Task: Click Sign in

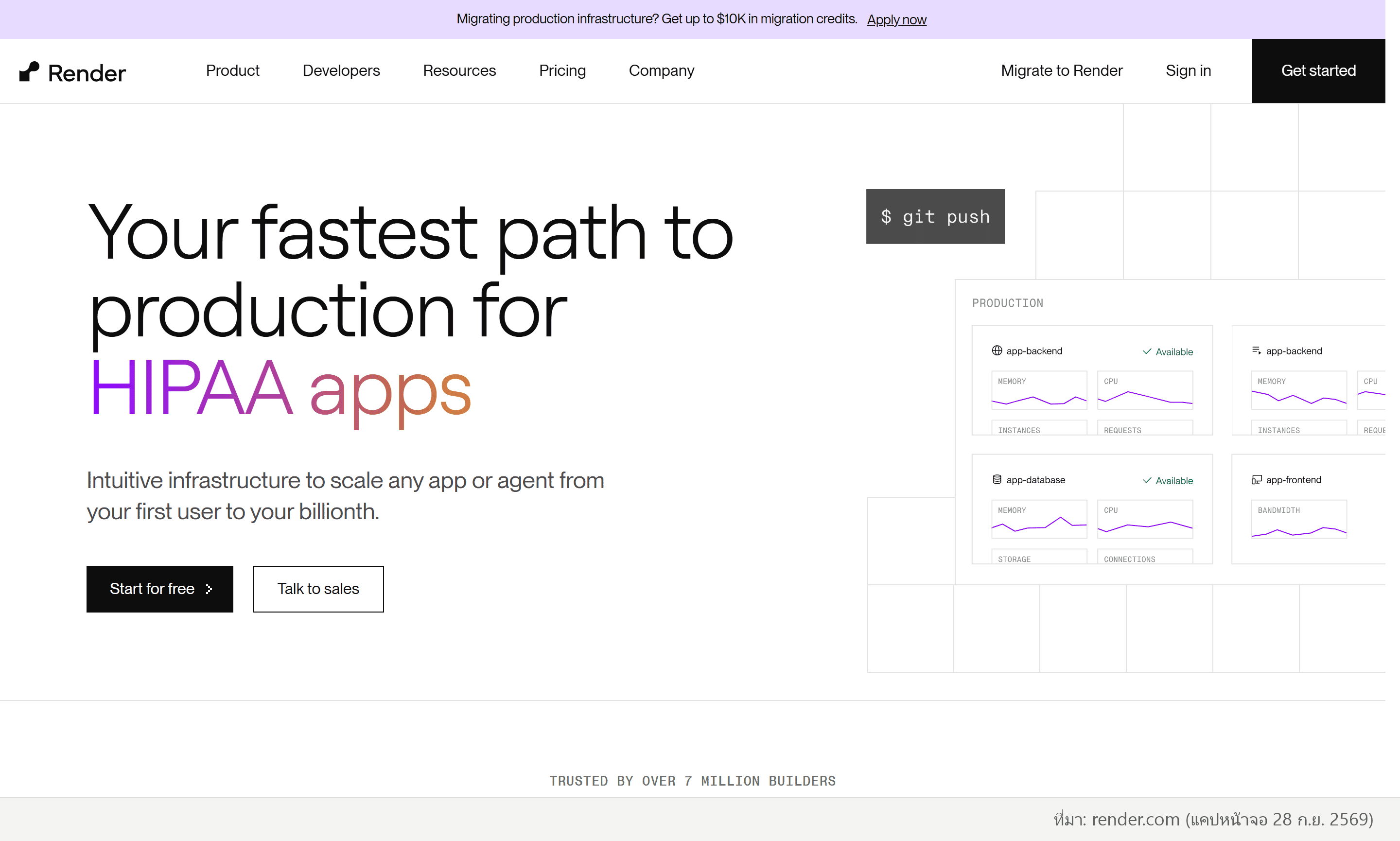Action: [1188, 70]
